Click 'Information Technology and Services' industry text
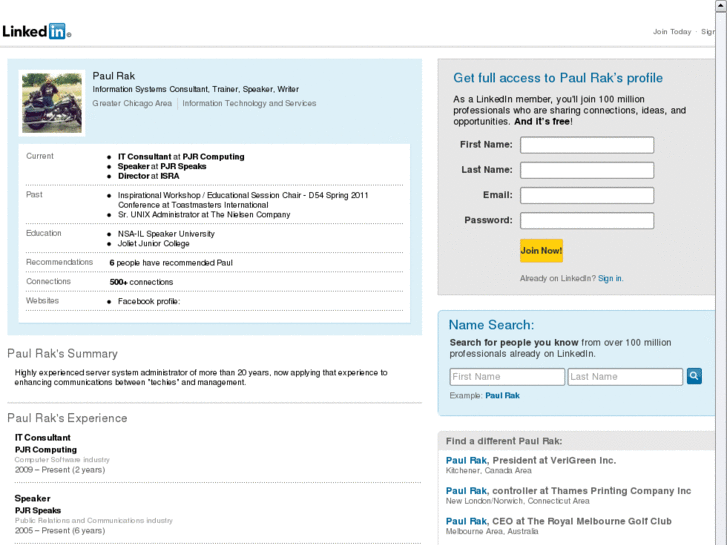Image resolution: width=727 pixels, height=545 pixels. pos(249,103)
